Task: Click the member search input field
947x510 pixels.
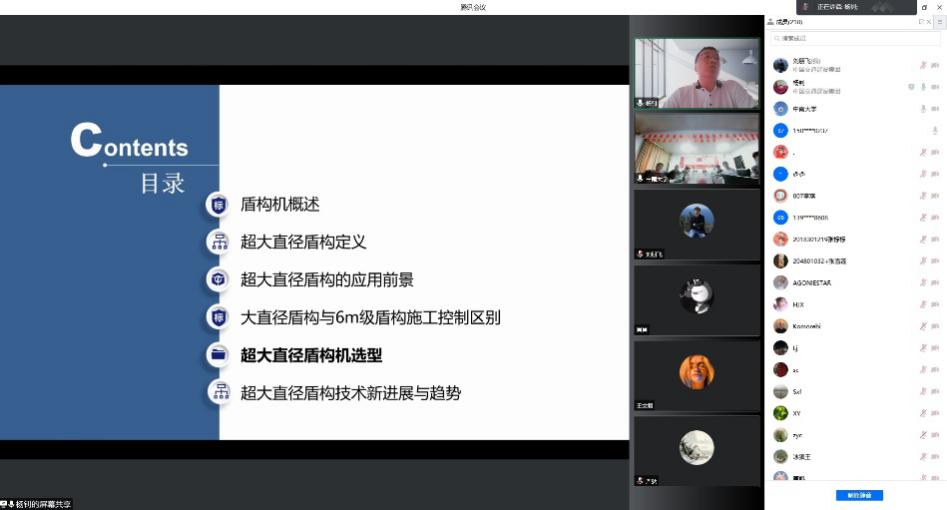Action: (x=855, y=38)
